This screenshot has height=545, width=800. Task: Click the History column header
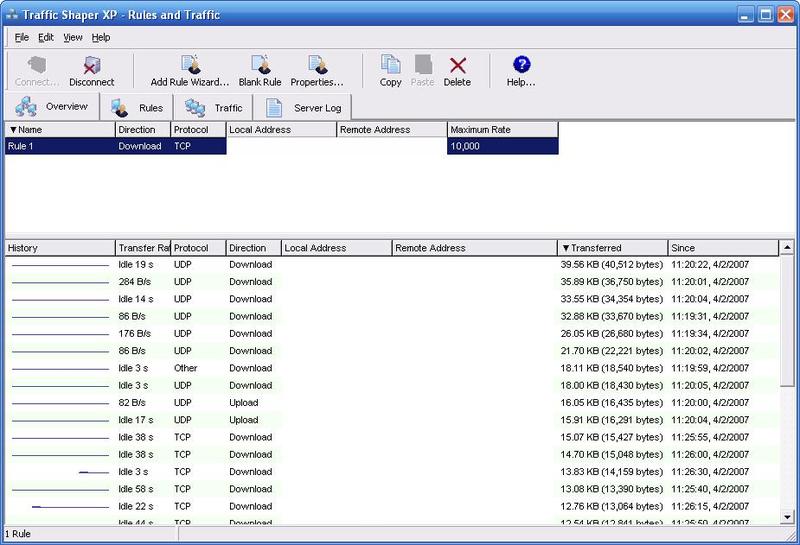(60, 248)
